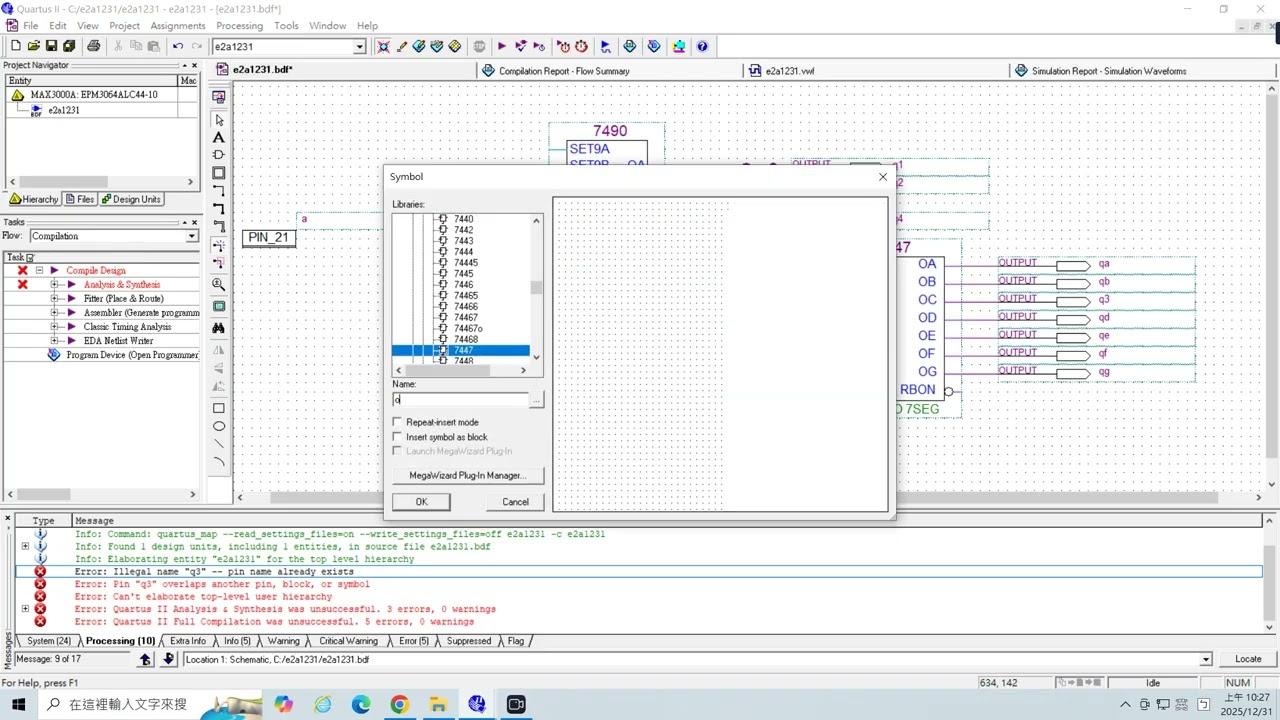The height and width of the screenshot is (720, 1280).
Task: Choose the Symbol tool gate icon
Action: [219, 155]
